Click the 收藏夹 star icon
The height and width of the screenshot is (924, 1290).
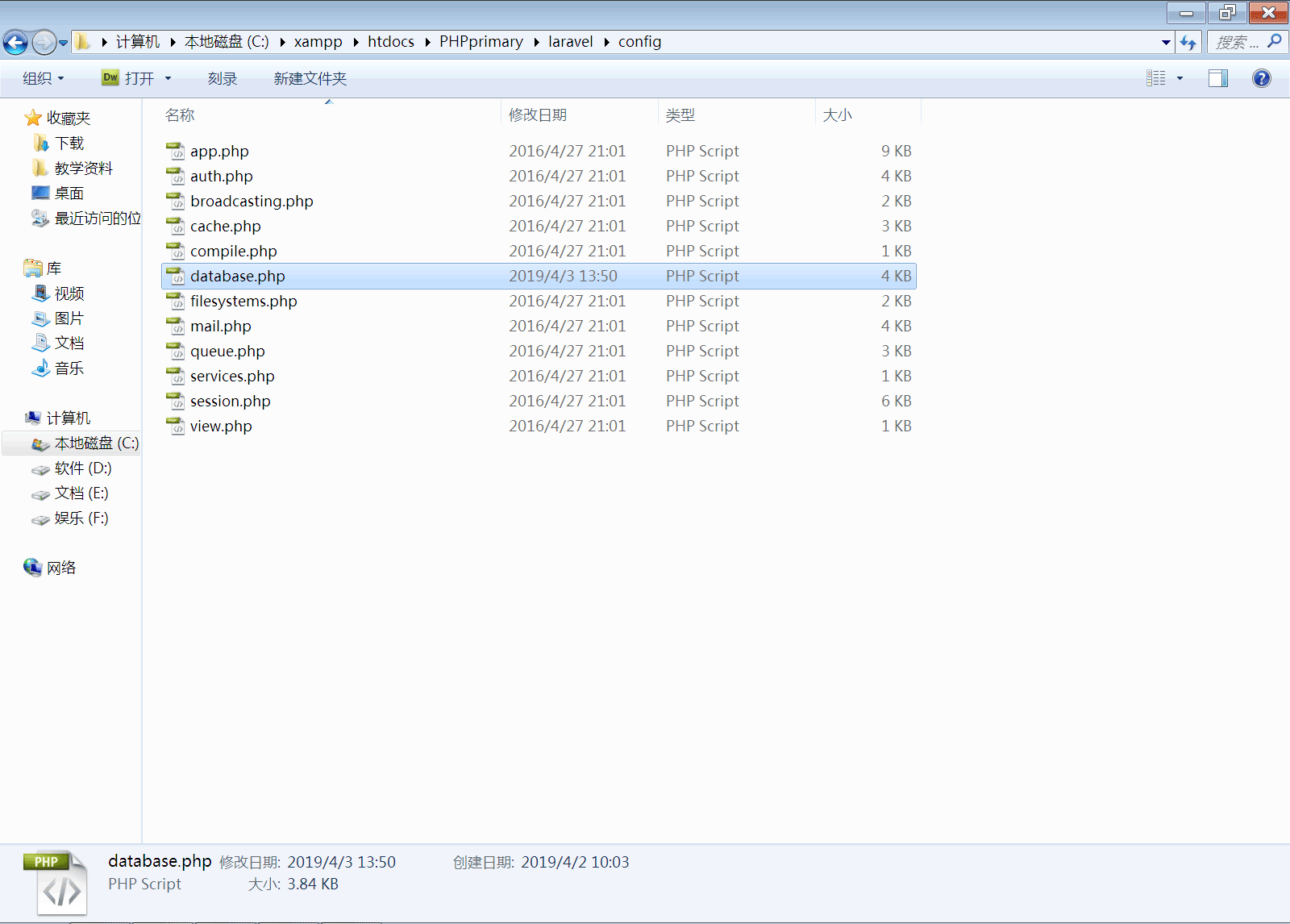pos(33,119)
